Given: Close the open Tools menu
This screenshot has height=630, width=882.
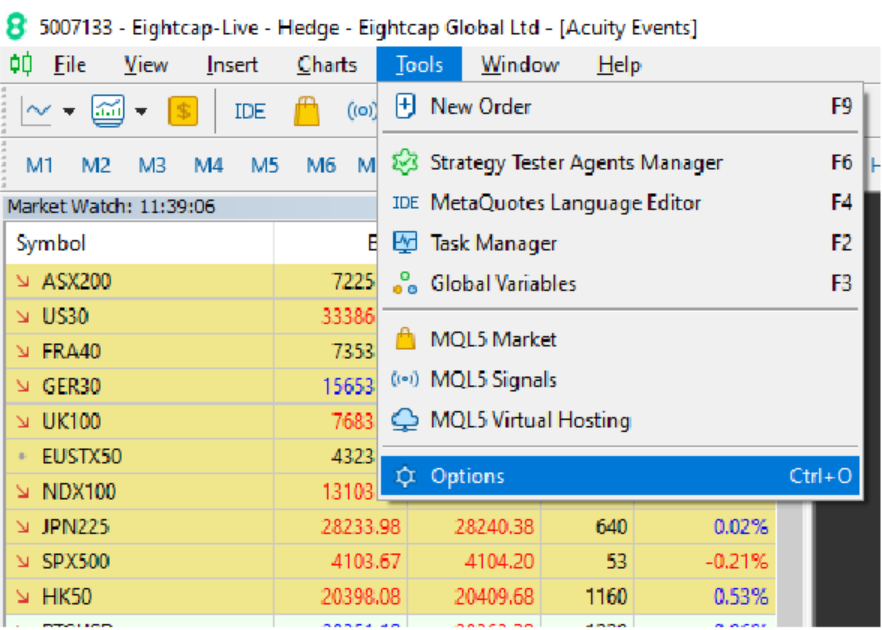Looking at the screenshot, I should 419,65.
